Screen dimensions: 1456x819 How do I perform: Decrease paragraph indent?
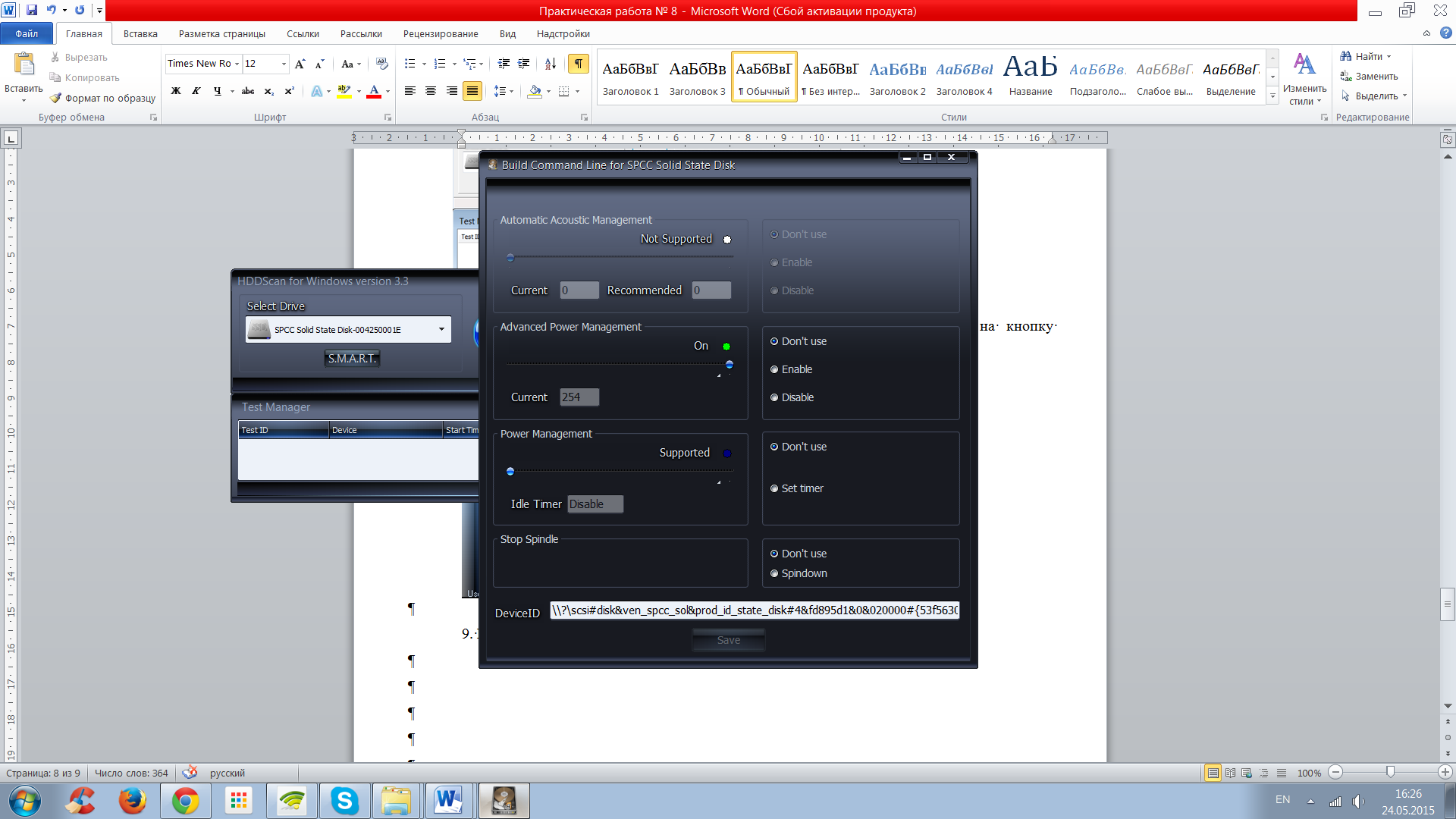tap(504, 64)
